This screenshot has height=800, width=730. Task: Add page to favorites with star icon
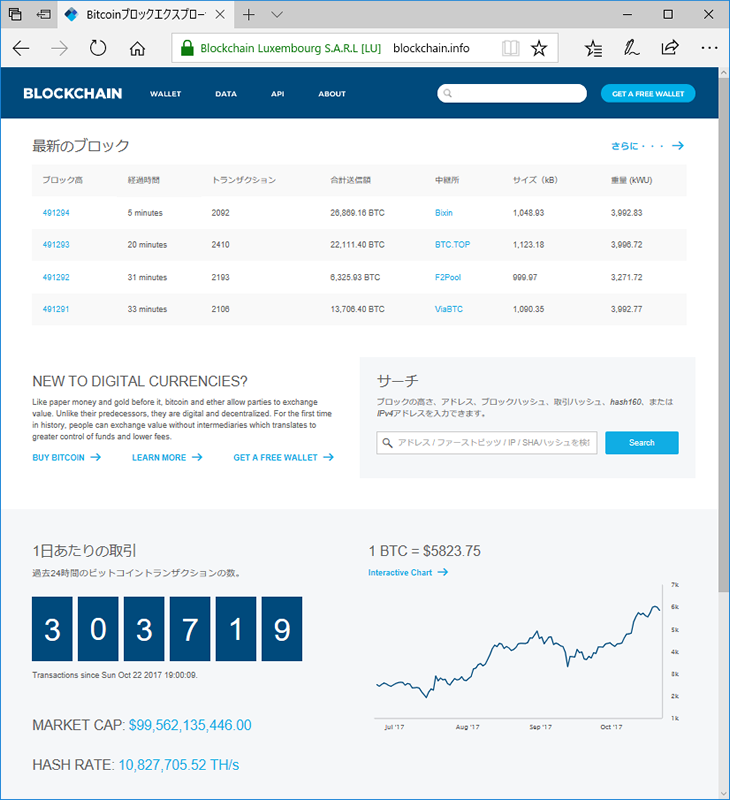(x=539, y=48)
